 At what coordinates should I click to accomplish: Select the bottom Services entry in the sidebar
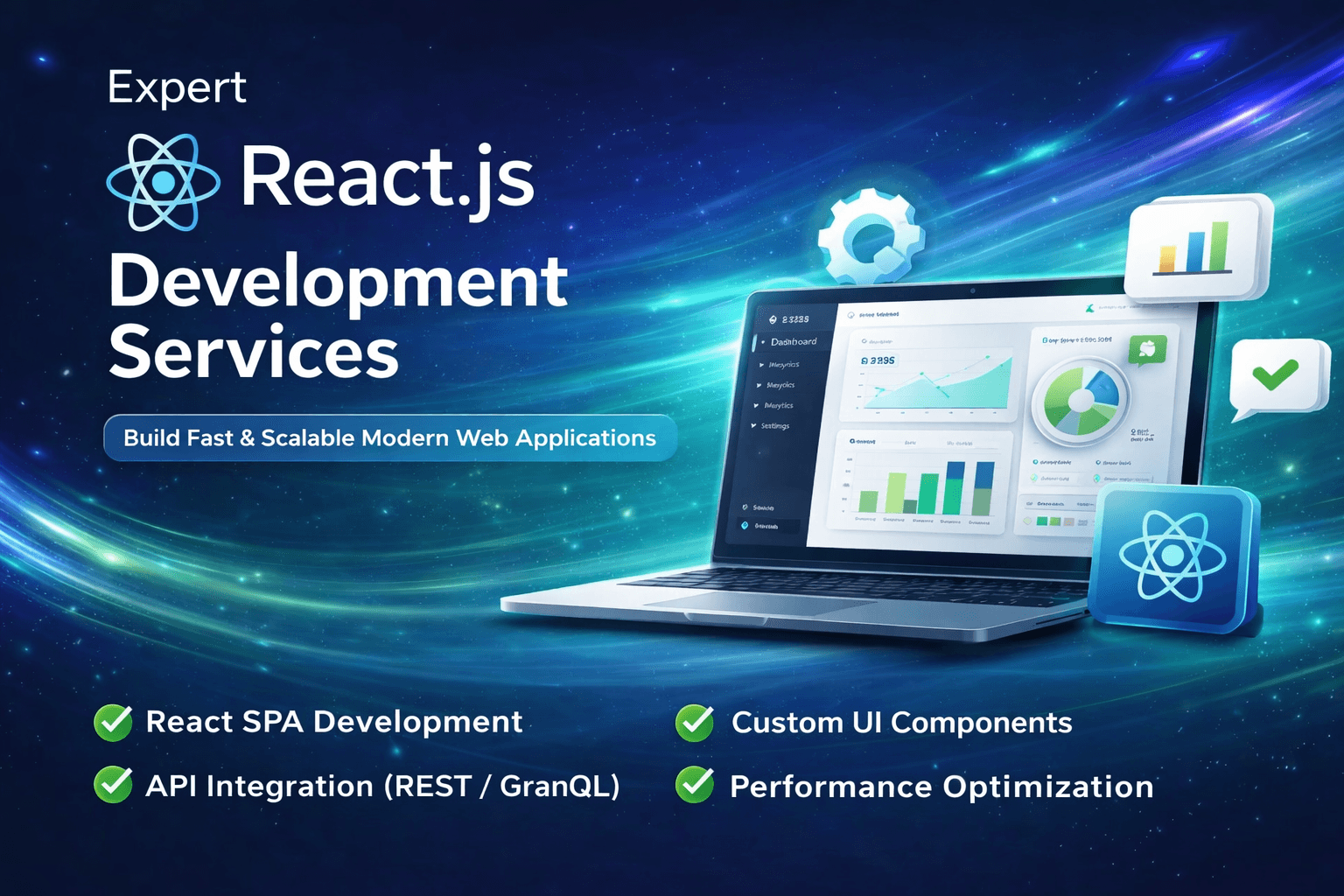pos(763,507)
